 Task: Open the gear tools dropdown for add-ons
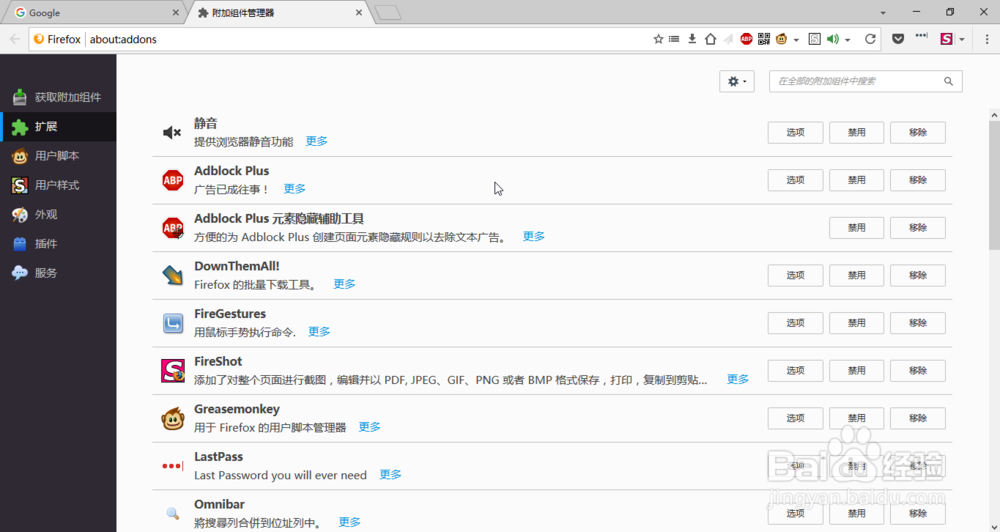pyautogui.click(x=737, y=81)
